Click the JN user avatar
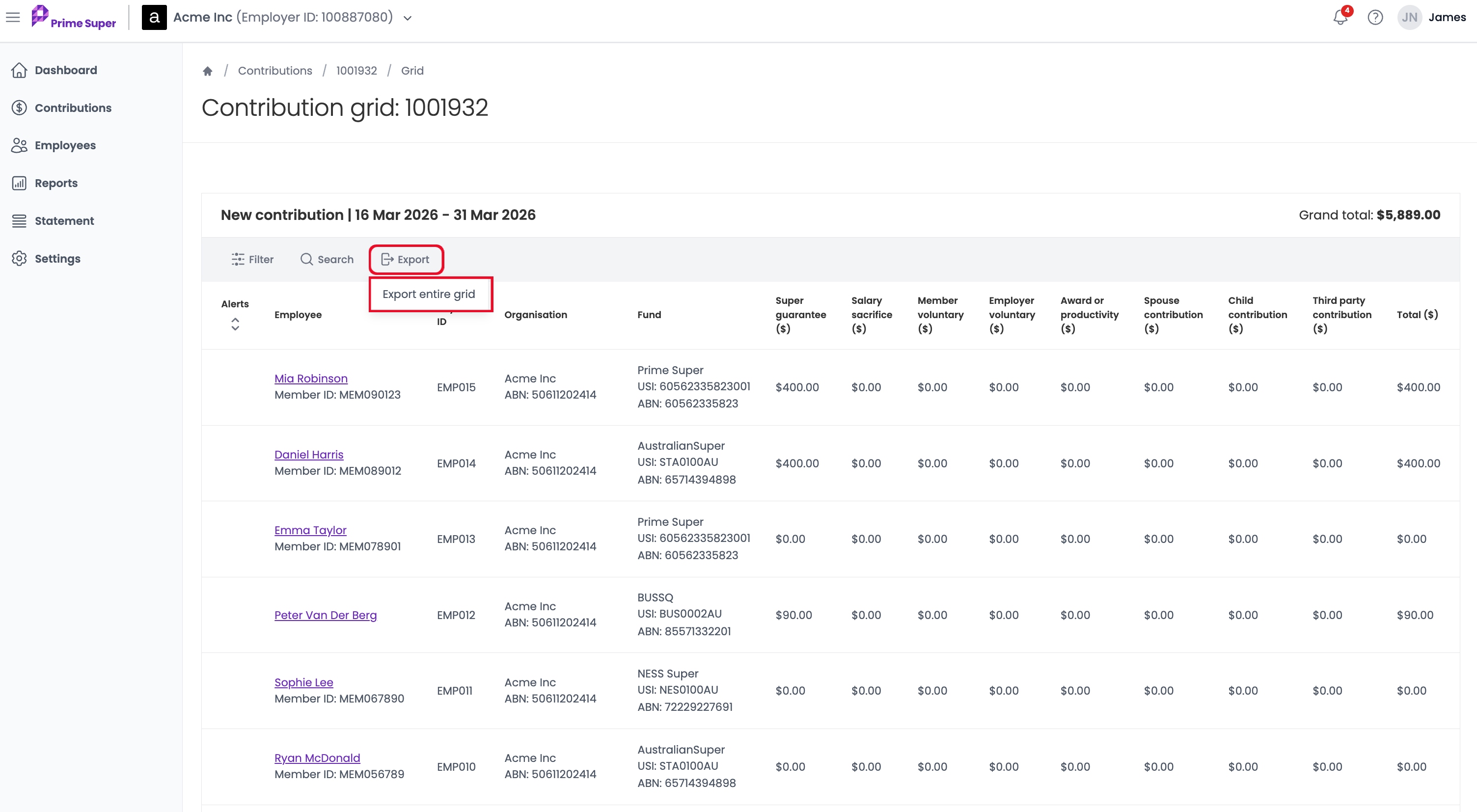Screen dimensions: 1477x812 pos(1409,17)
